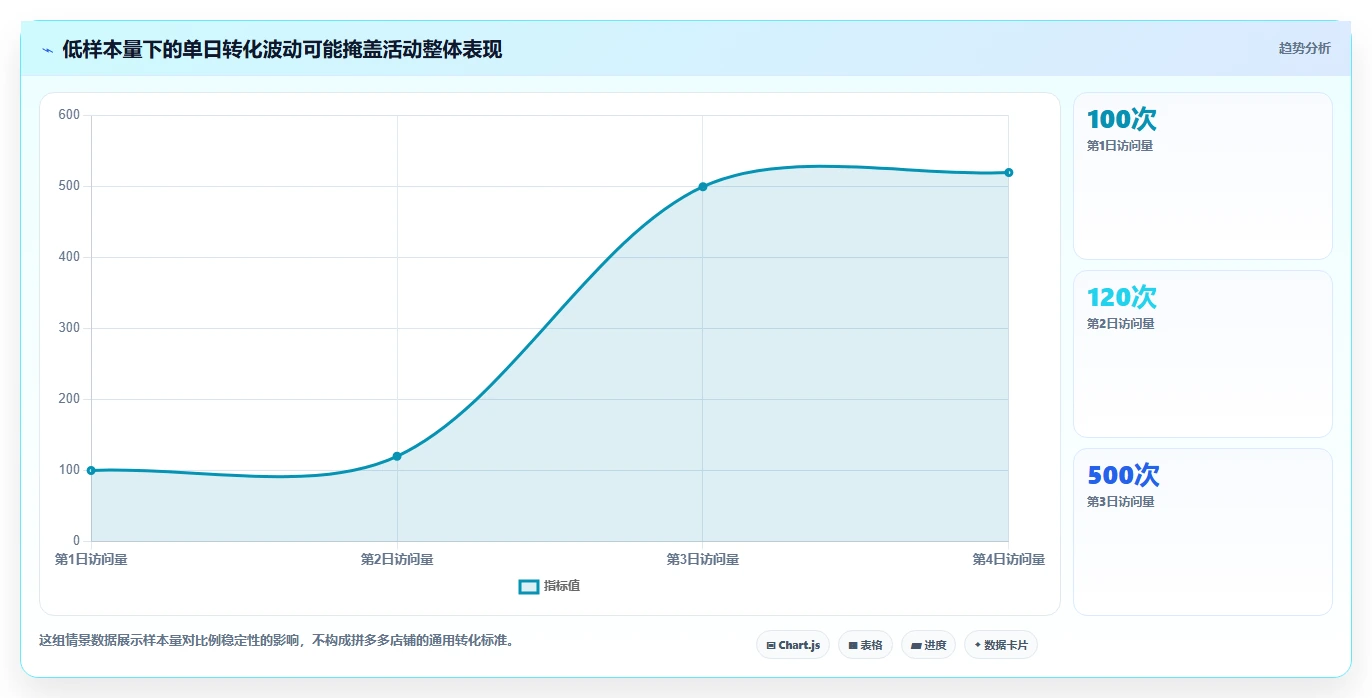Click the 表格 chip

click(x=865, y=645)
